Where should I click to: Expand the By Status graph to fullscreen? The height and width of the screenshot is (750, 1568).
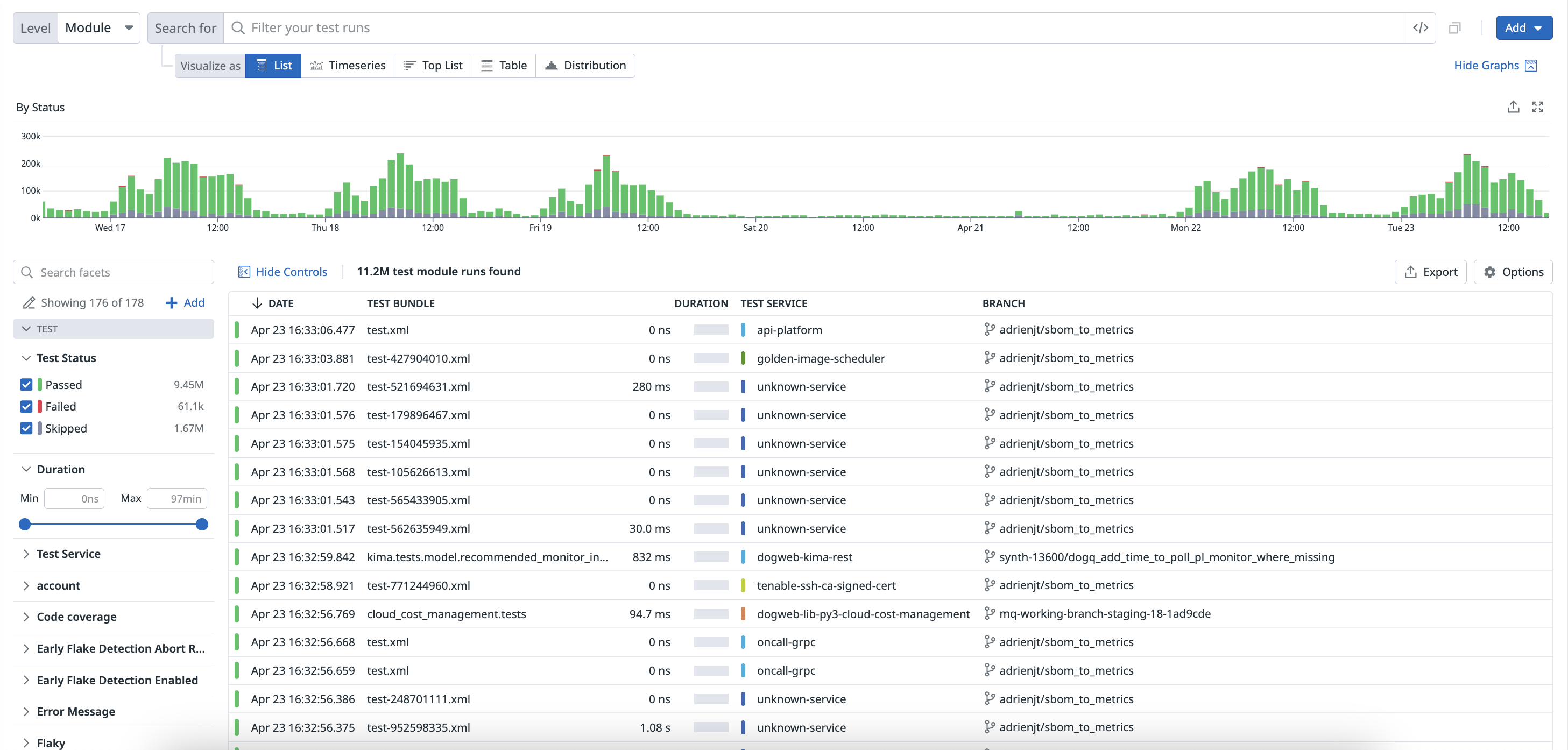[x=1537, y=107]
